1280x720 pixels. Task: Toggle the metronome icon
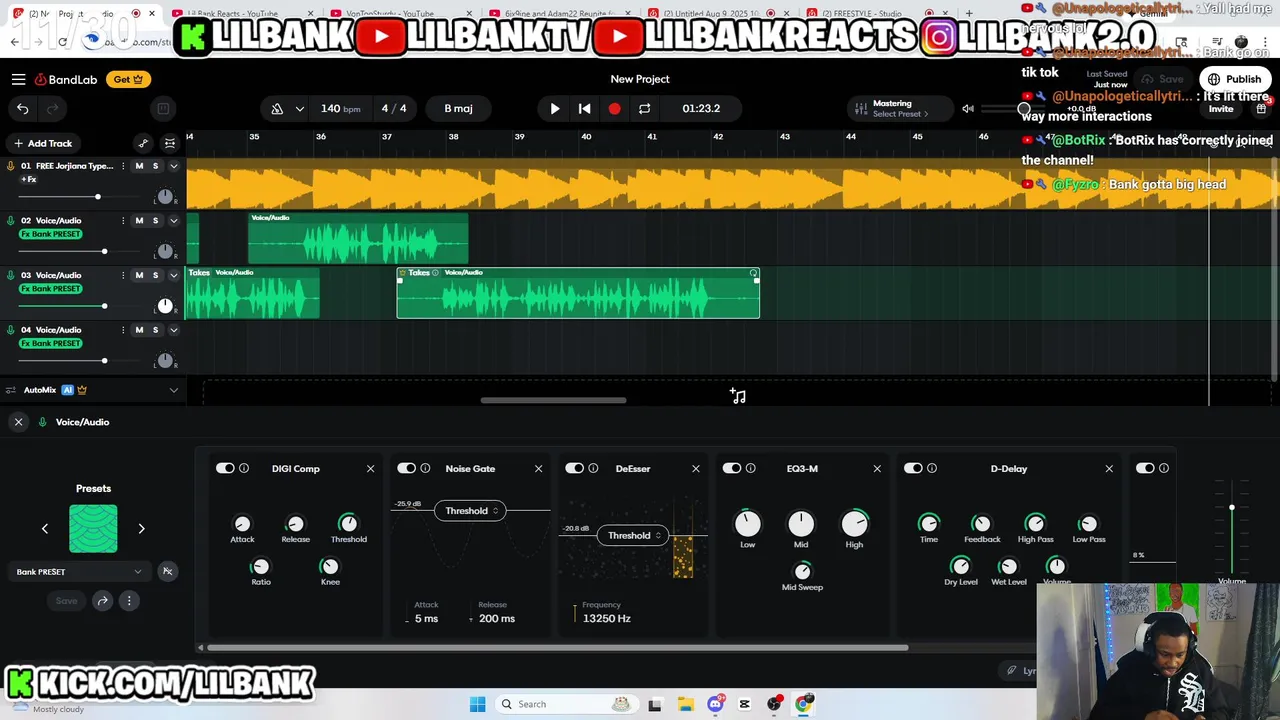277,108
